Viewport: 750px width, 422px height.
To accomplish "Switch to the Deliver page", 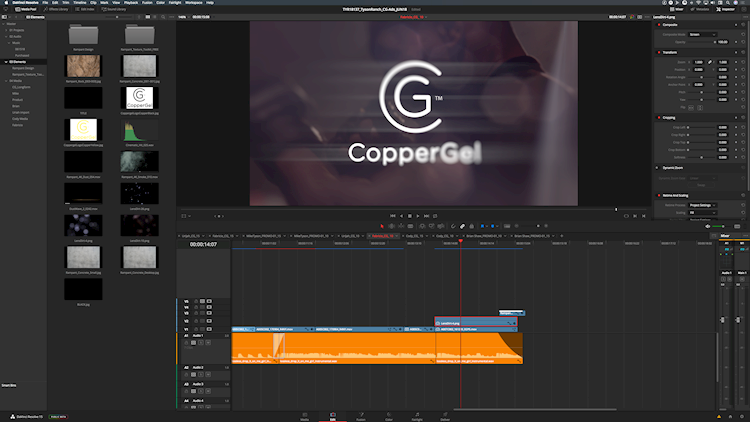I will click(x=445, y=416).
